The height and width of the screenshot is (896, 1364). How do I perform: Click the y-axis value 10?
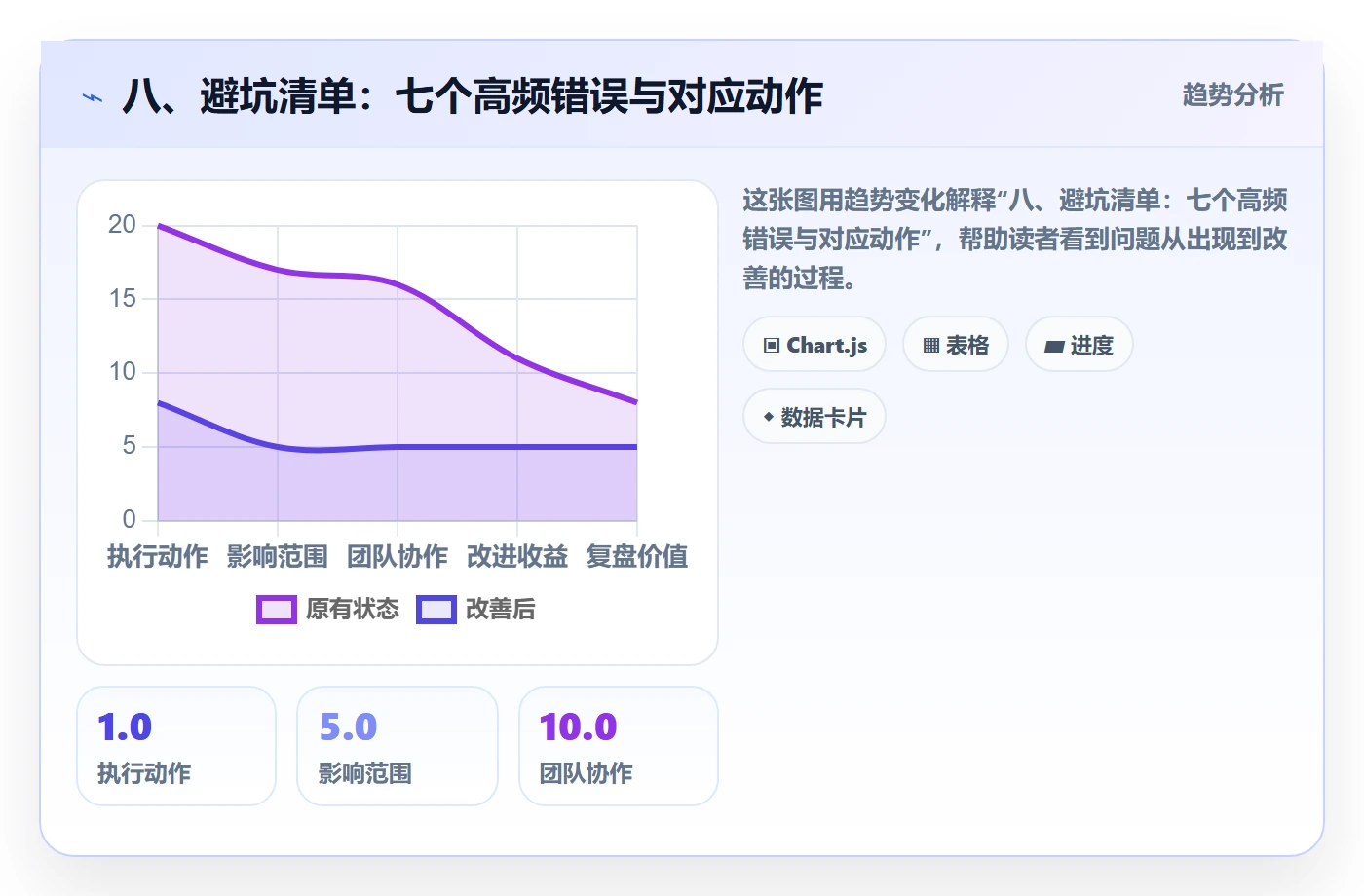[123, 372]
